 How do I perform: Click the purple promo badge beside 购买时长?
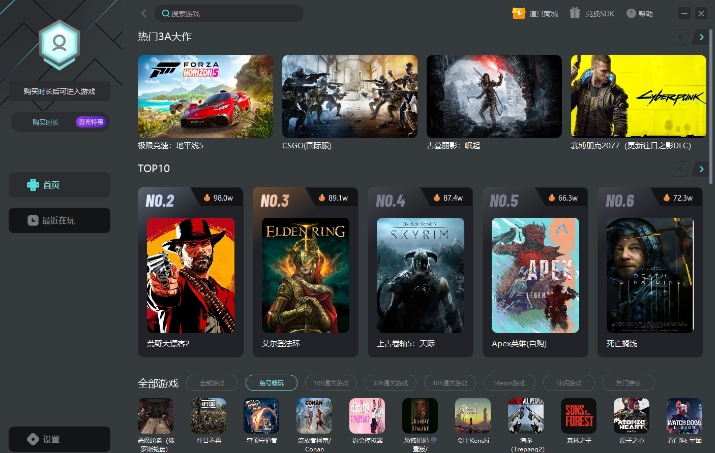click(x=91, y=122)
